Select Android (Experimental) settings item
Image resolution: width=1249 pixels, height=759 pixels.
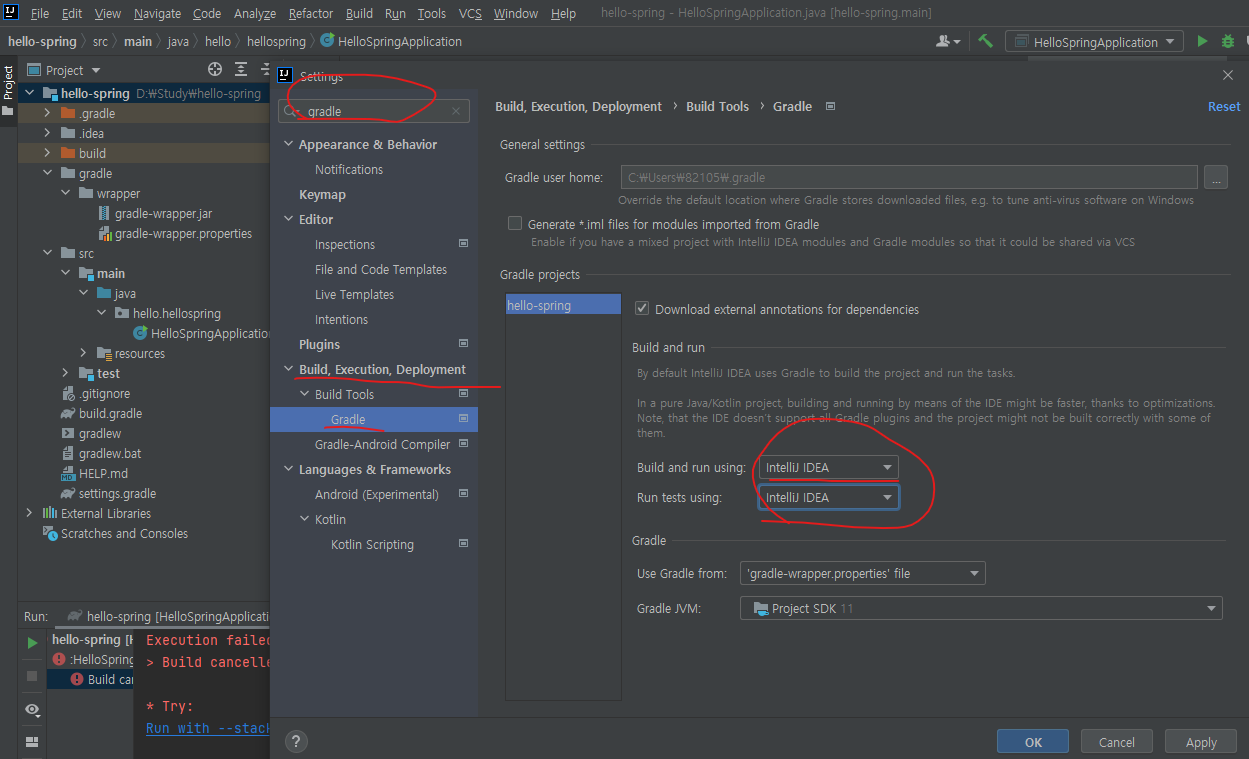pos(377,494)
